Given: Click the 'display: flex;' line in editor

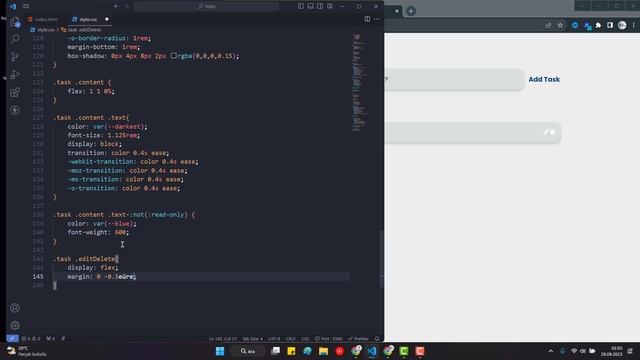Looking at the screenshot, I should tap(93, 268).
